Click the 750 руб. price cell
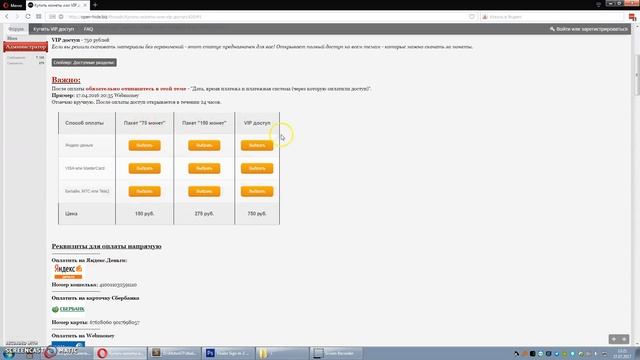 click(257, 213)
